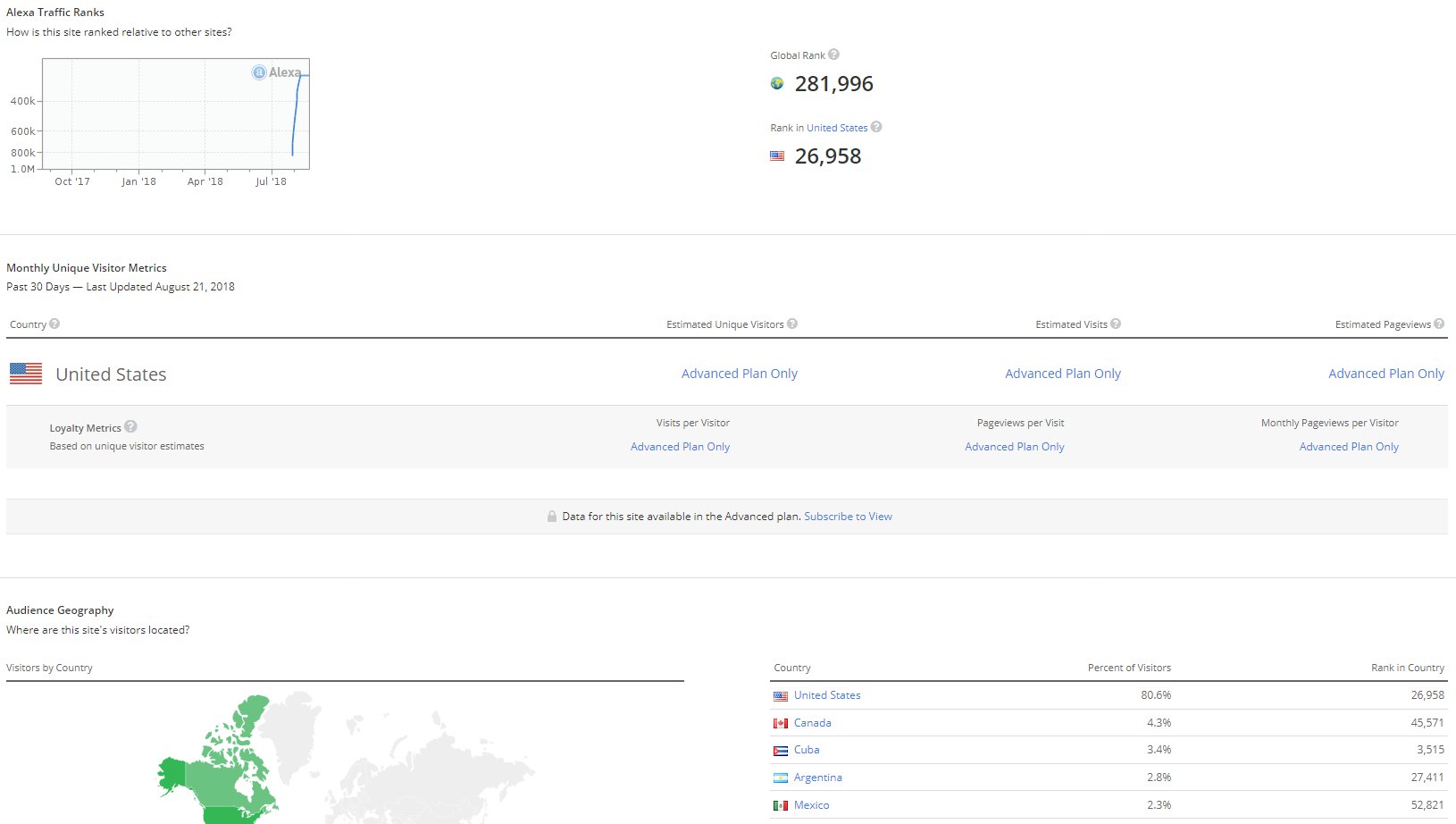Click the Subscribe to View link

(848, 517)
